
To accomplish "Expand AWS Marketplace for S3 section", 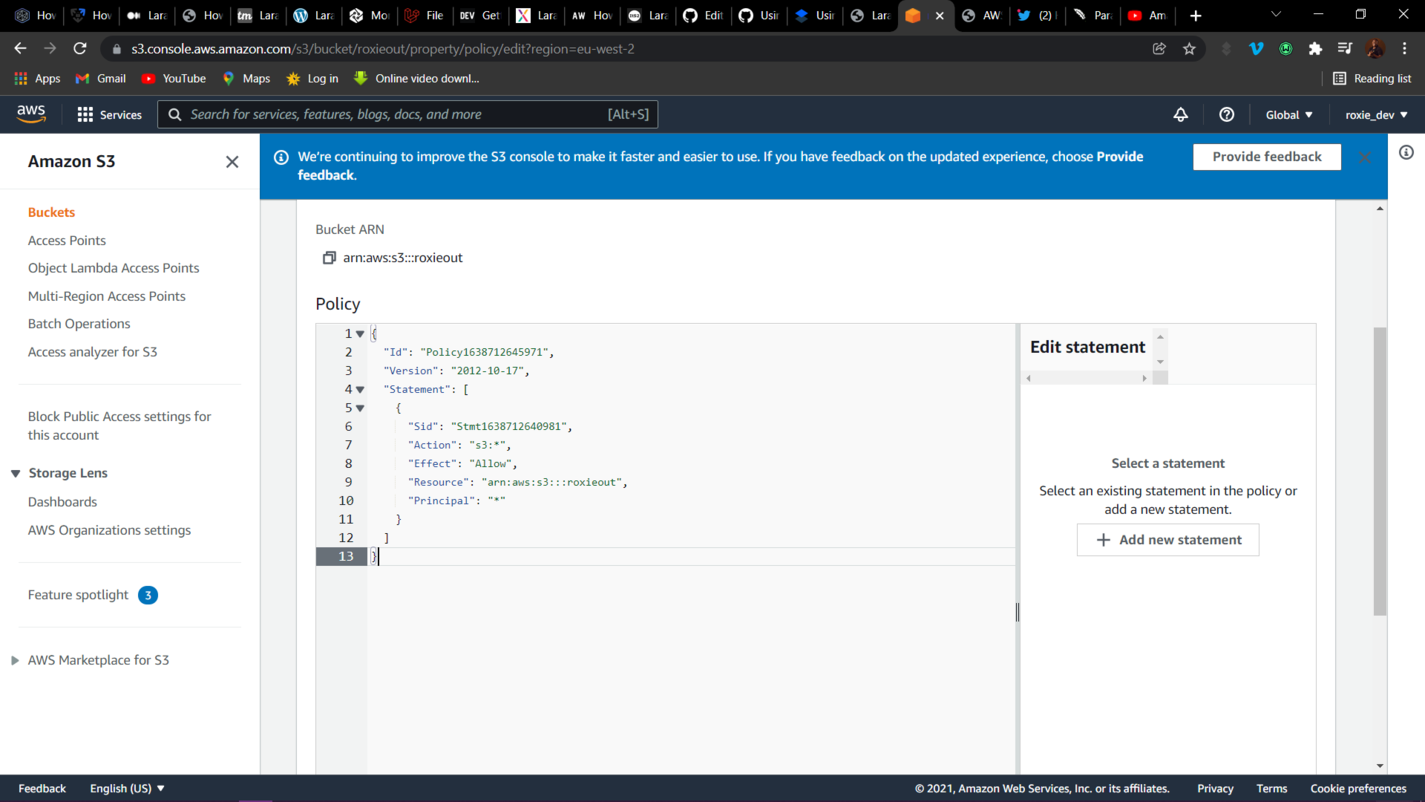I will tap(16, 660).
